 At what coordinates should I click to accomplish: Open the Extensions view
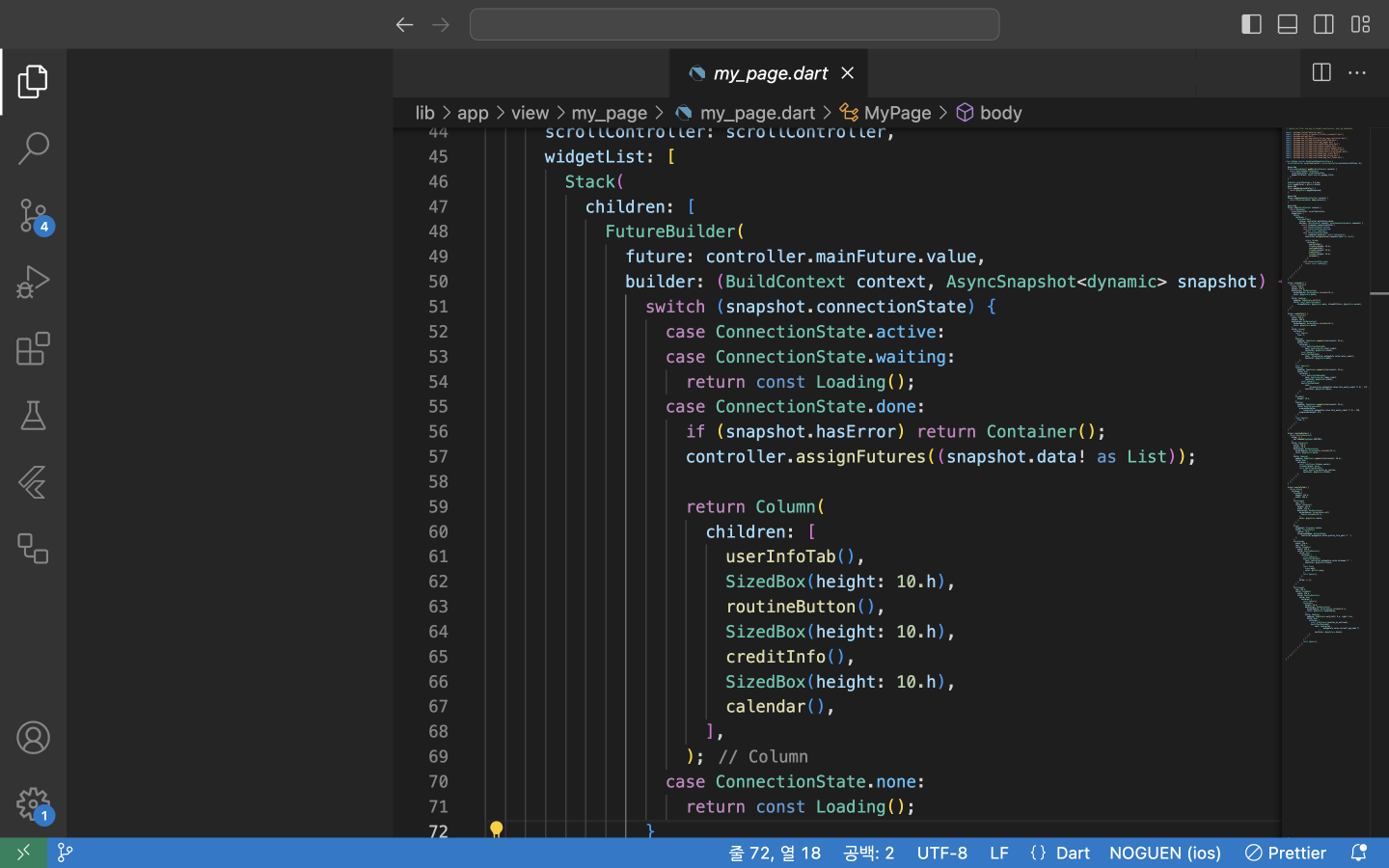(33, 348)
